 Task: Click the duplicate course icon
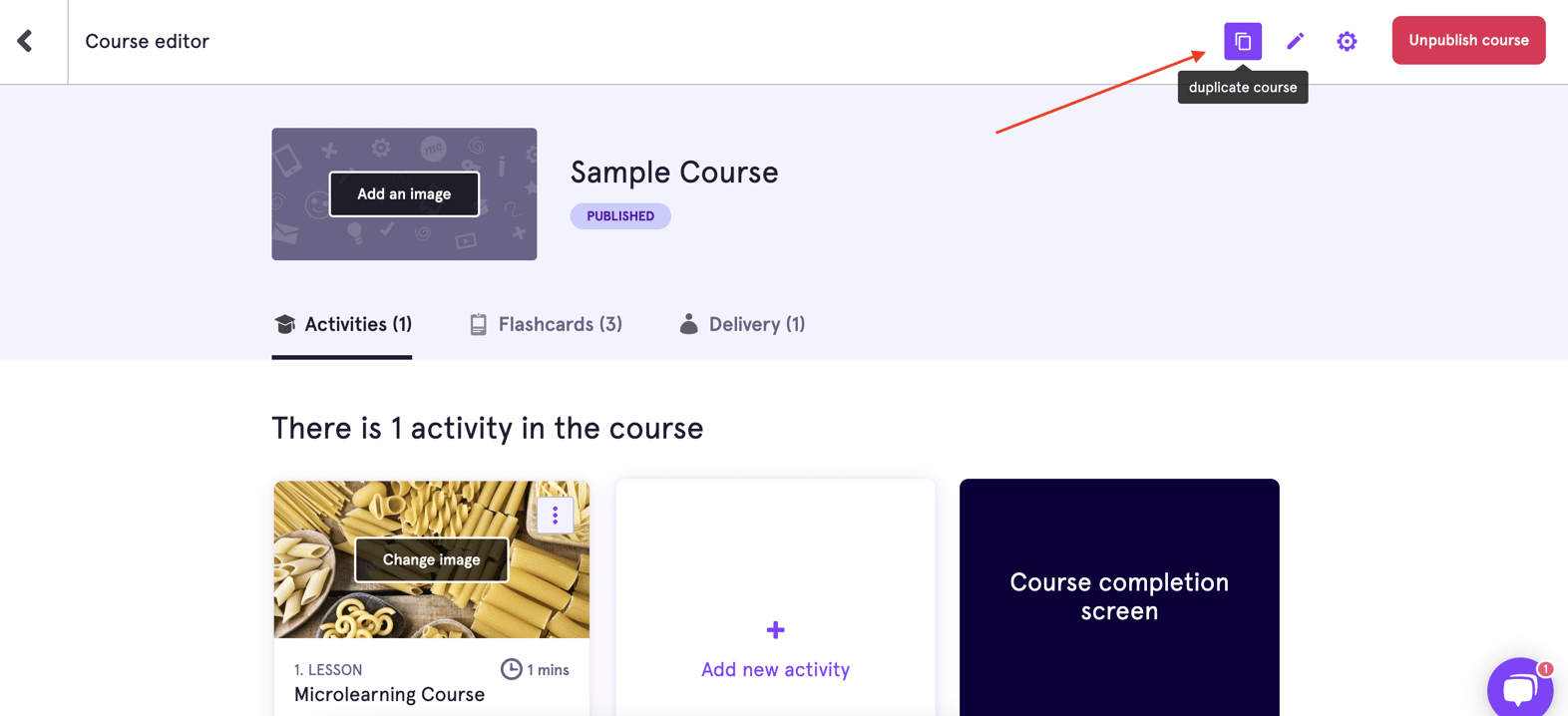pos(1243,41)
